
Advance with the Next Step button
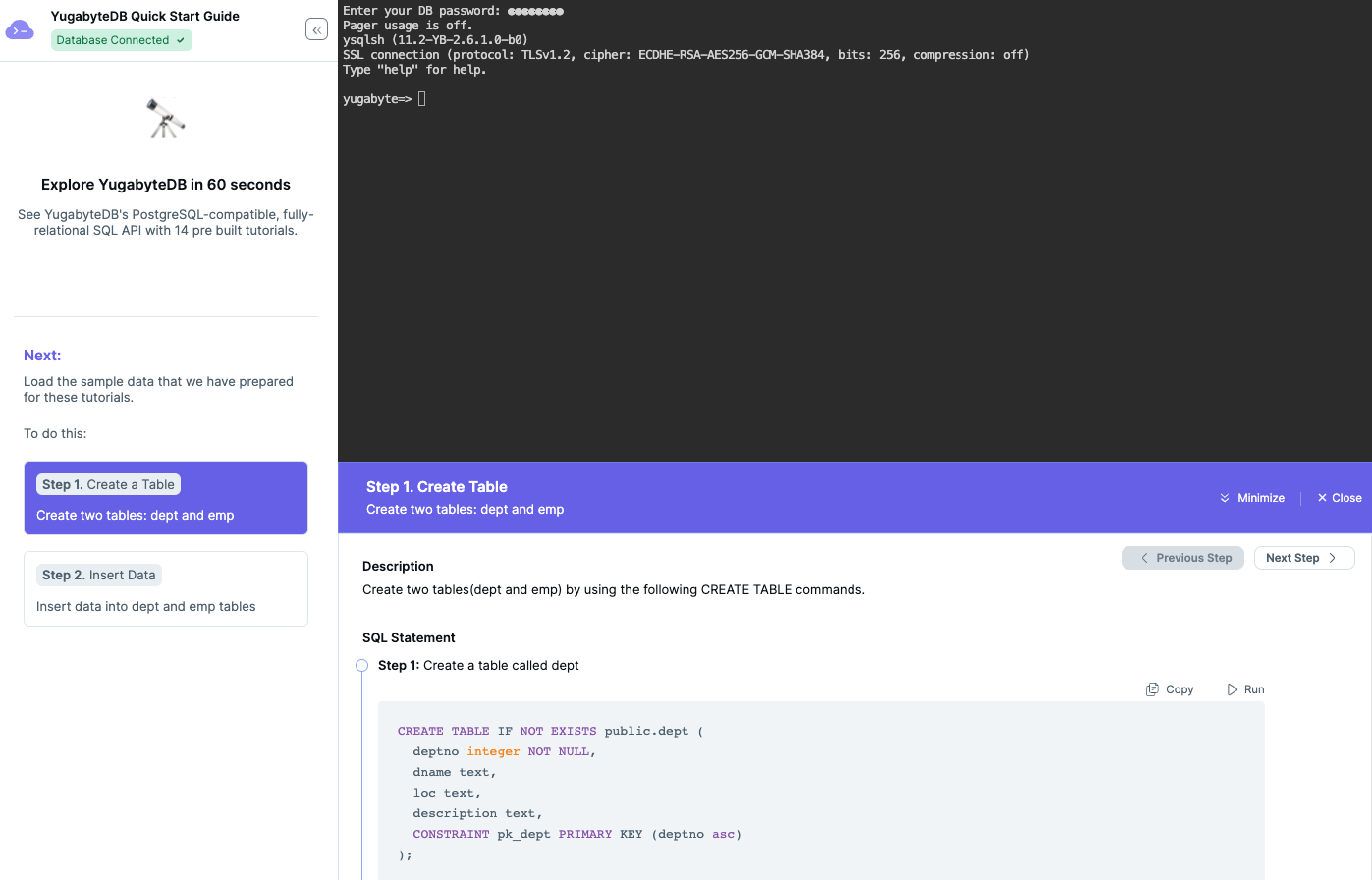pyautogui.click(x=1303, y=558)
